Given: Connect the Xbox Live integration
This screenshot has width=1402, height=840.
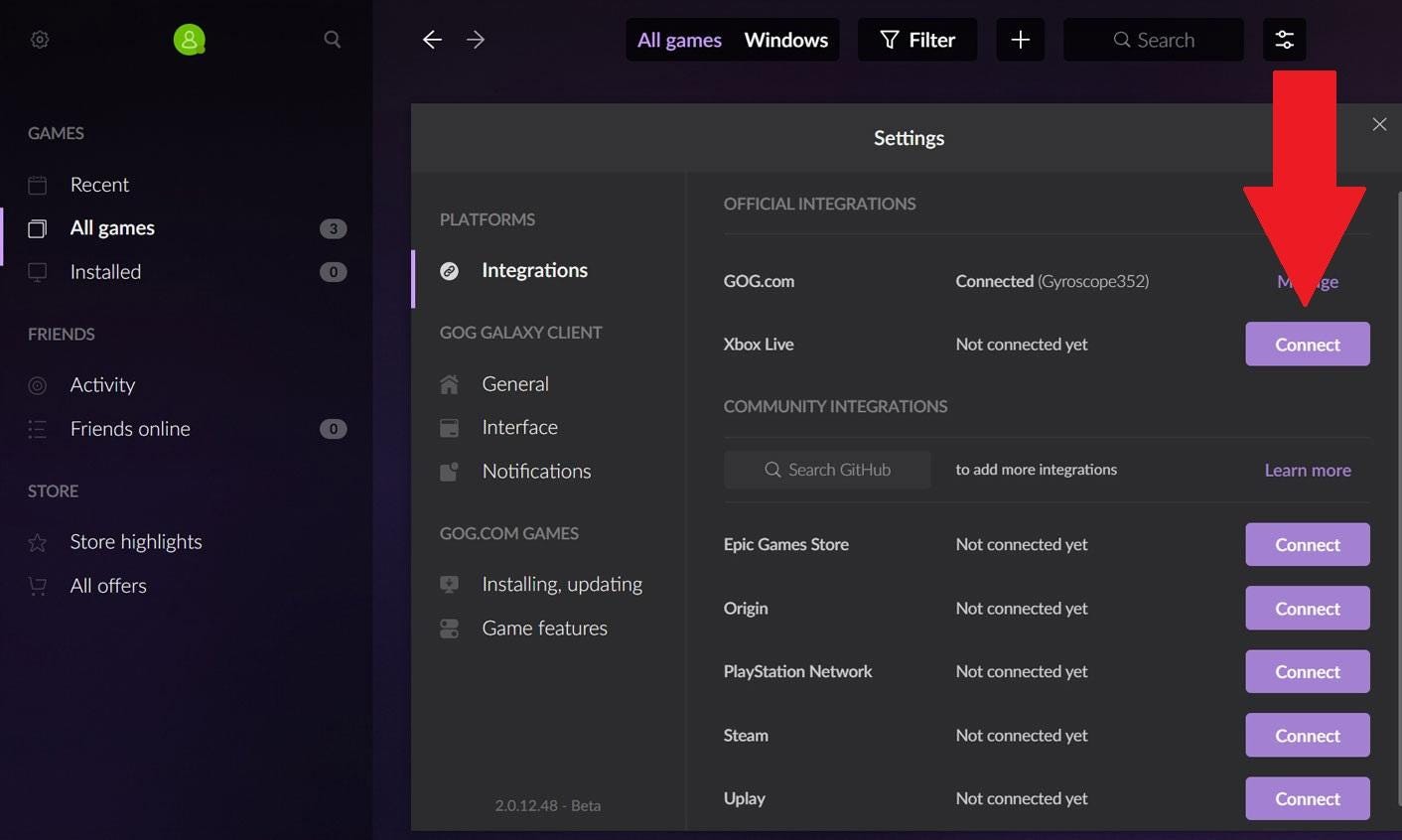Looking at the screenshot, I should point(1307,345).
